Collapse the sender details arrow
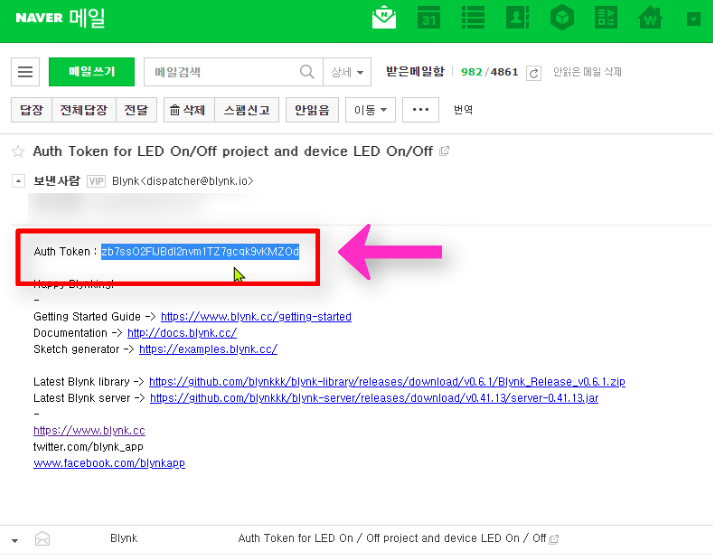This screenshot has width=713, height=560. pos(18,181)
